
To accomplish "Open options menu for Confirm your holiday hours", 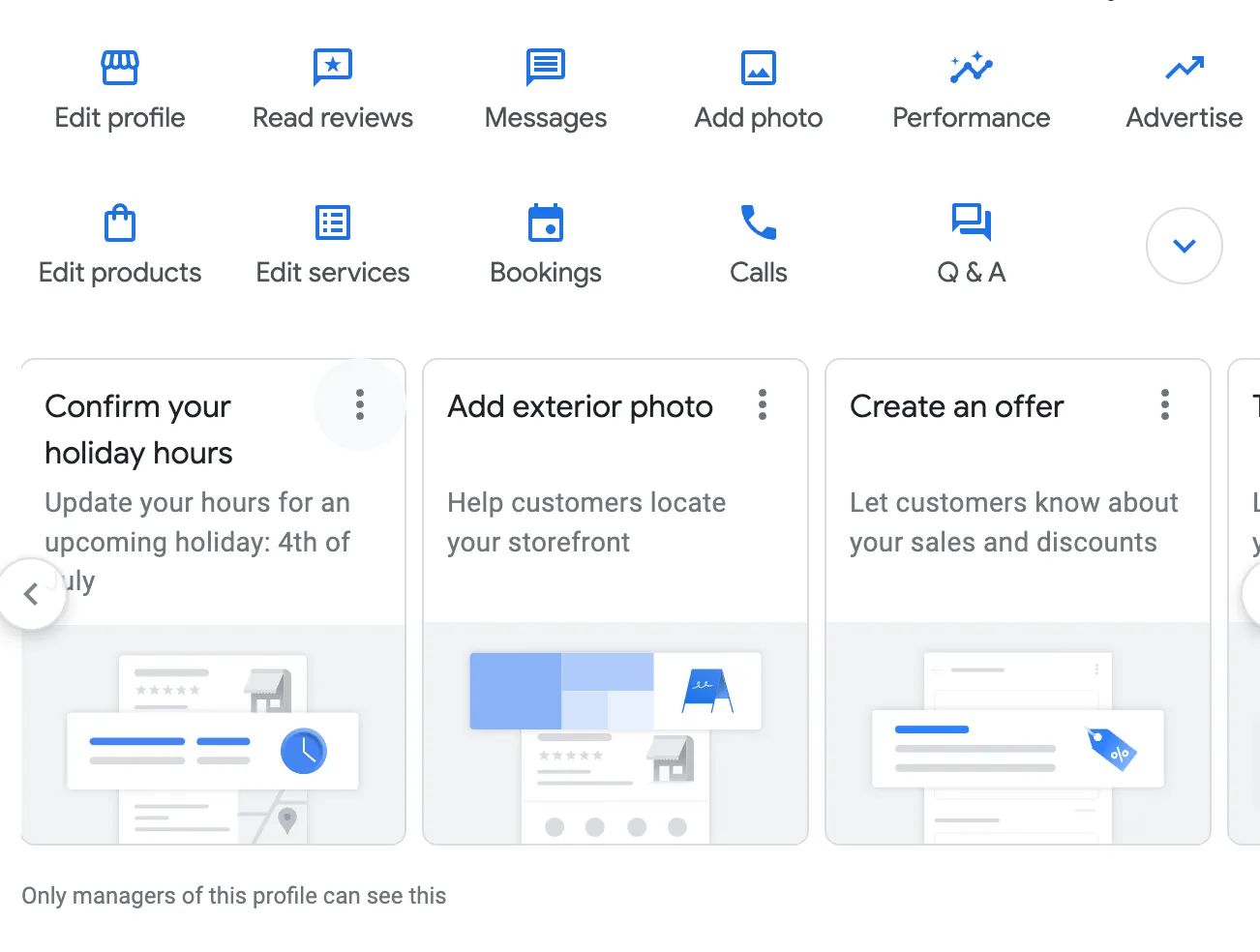I will click(360, 404).
